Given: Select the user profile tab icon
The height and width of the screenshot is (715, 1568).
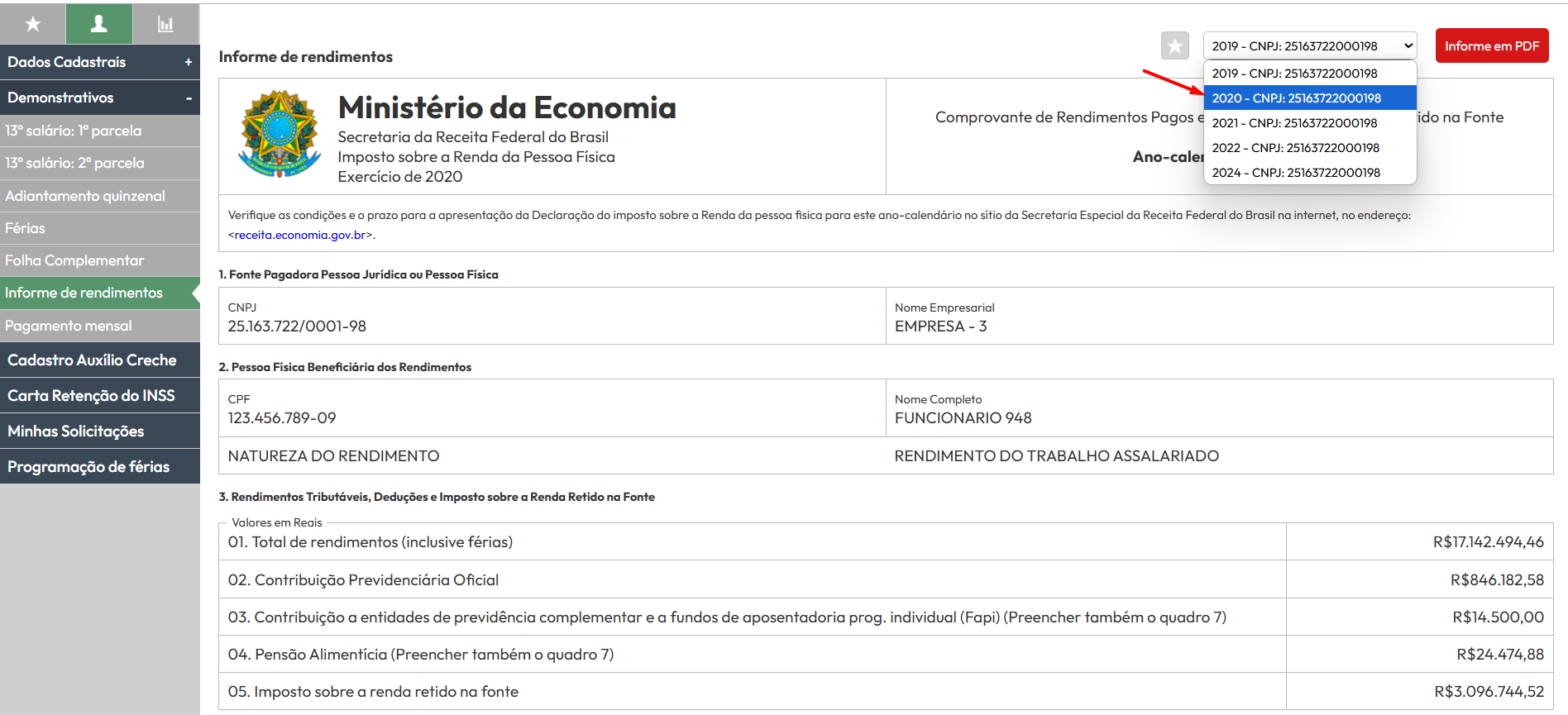Looking at the screenshot, I should click(99, 24).
